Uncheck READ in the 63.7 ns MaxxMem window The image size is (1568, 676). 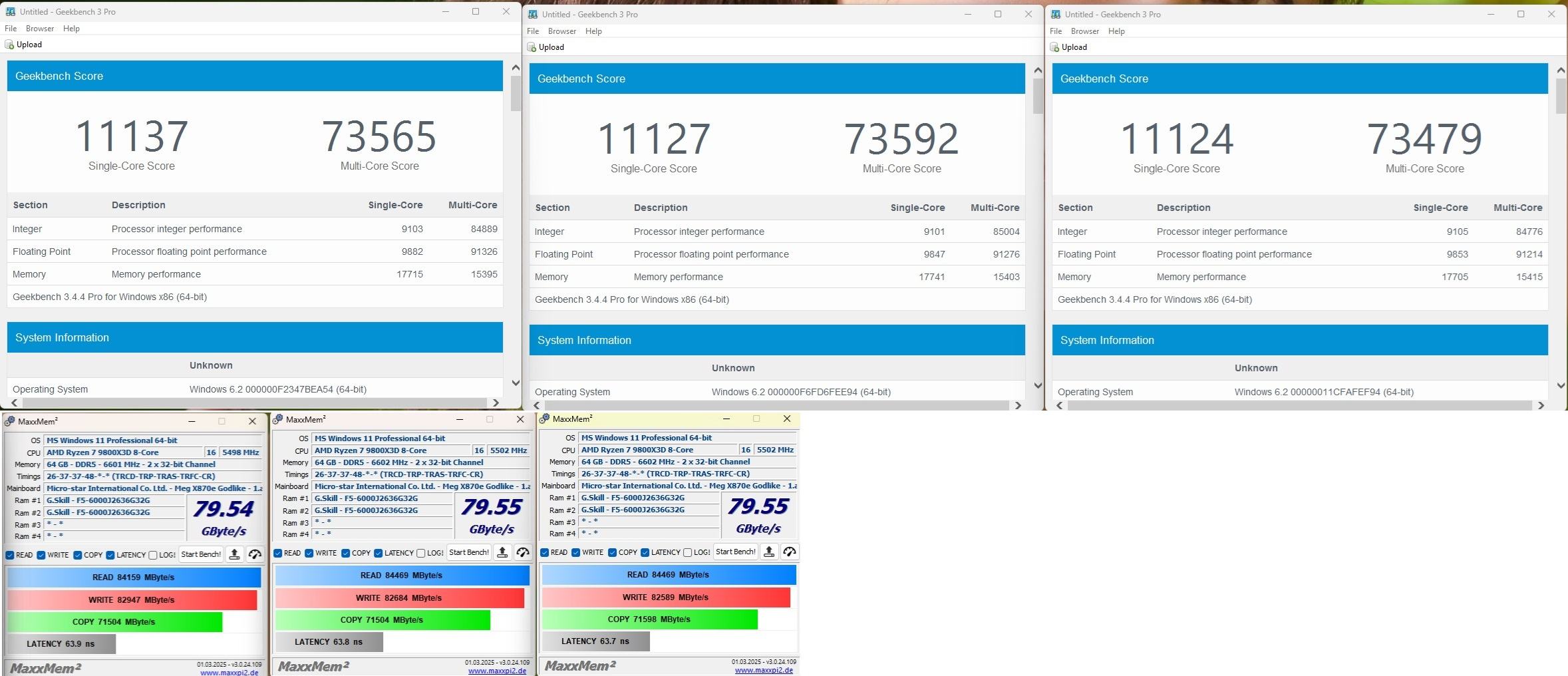[545, 552]
